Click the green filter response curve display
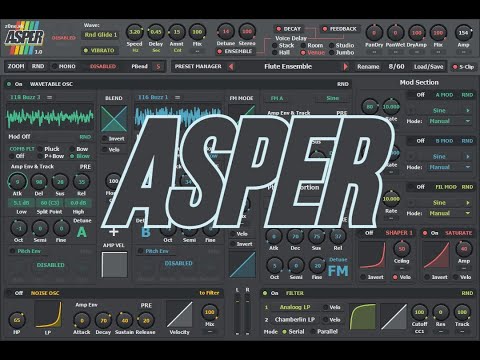This screenshot has height=360, width=480. 362,316
